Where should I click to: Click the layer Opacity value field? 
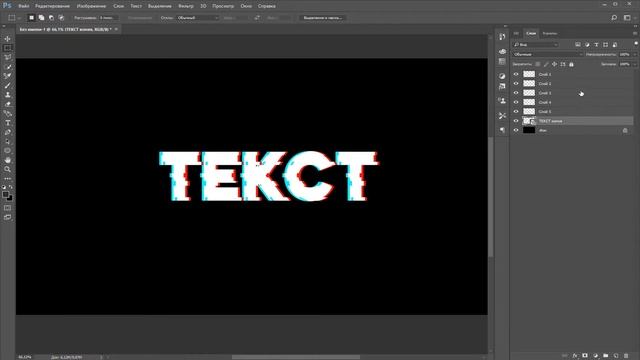pos(624,54)
